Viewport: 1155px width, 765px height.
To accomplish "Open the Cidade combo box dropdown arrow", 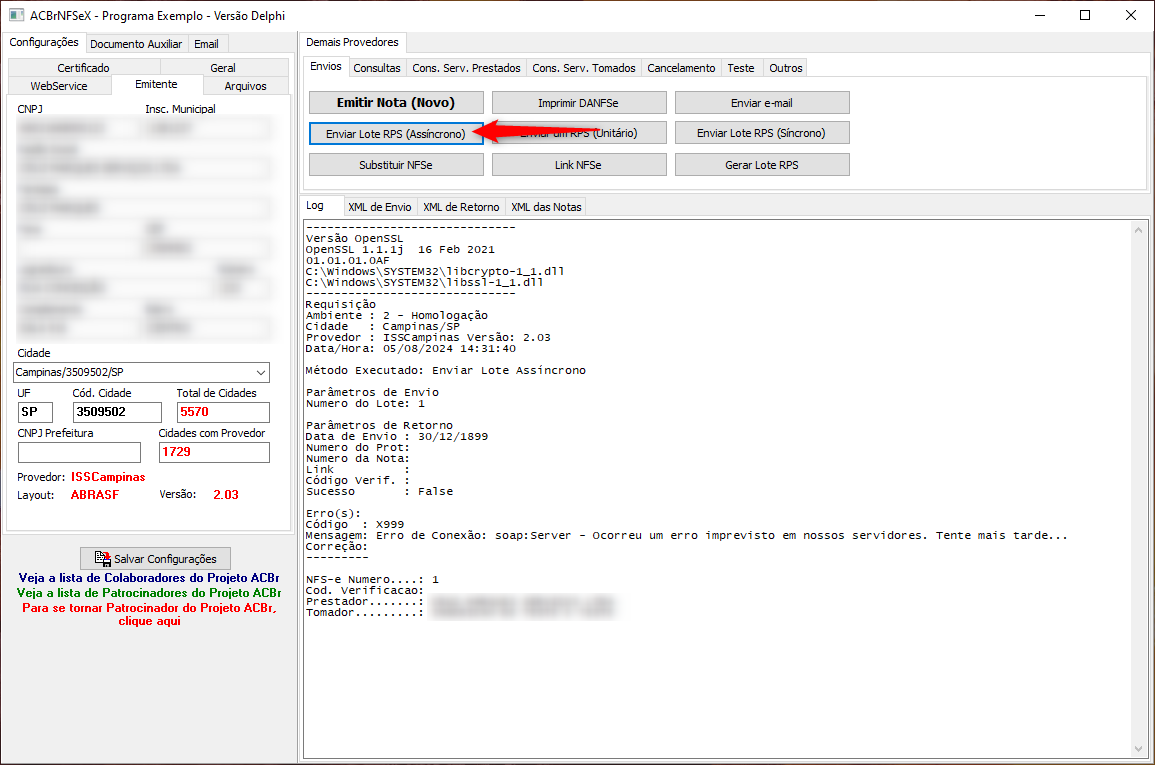I will point(261,373).
